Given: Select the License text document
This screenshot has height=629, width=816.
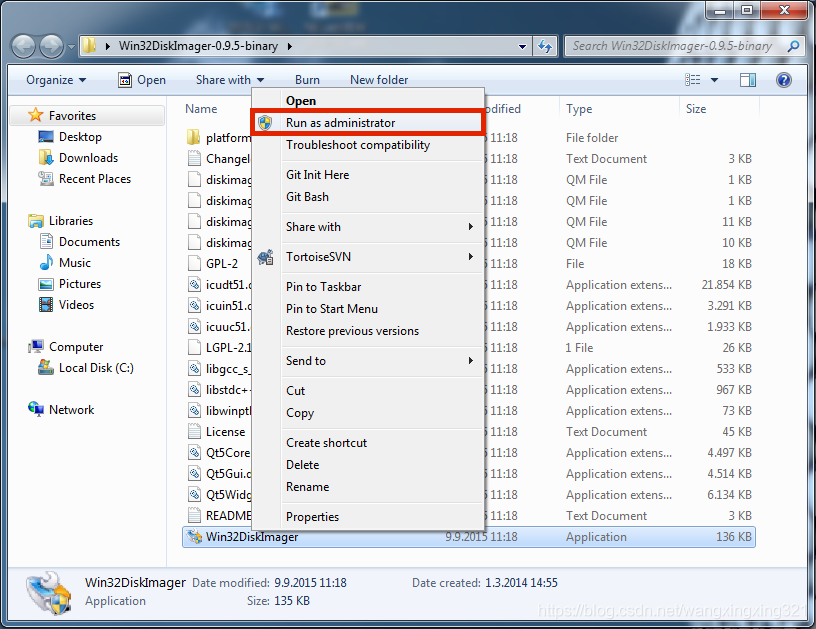Looking at the screenshot, I should pyautogui.click(x=225, y=432).
